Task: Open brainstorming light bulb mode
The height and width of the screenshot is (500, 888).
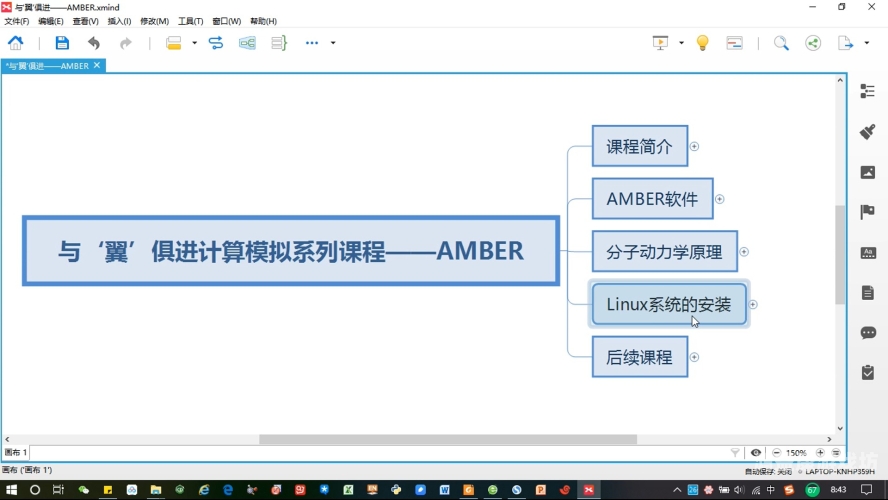Action: pyautogui.click(x=702, y=43)
